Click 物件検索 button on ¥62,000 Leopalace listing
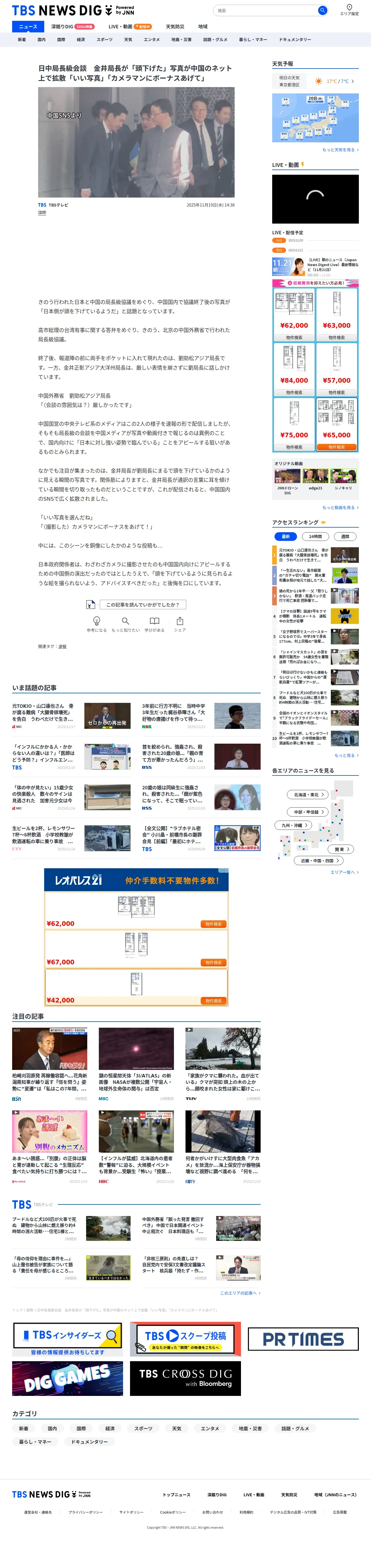The height and width of the screenshot is (1568, 371). (214, 924)
